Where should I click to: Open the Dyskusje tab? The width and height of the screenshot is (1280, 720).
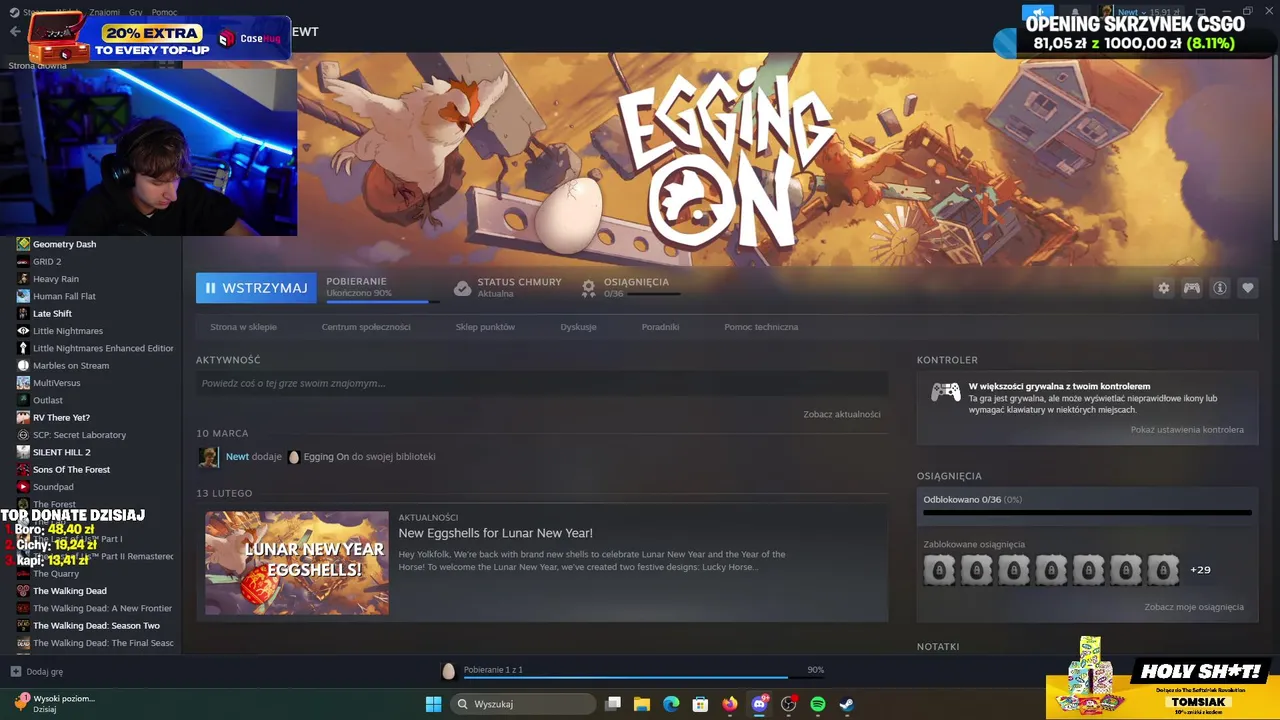(578, 327)
